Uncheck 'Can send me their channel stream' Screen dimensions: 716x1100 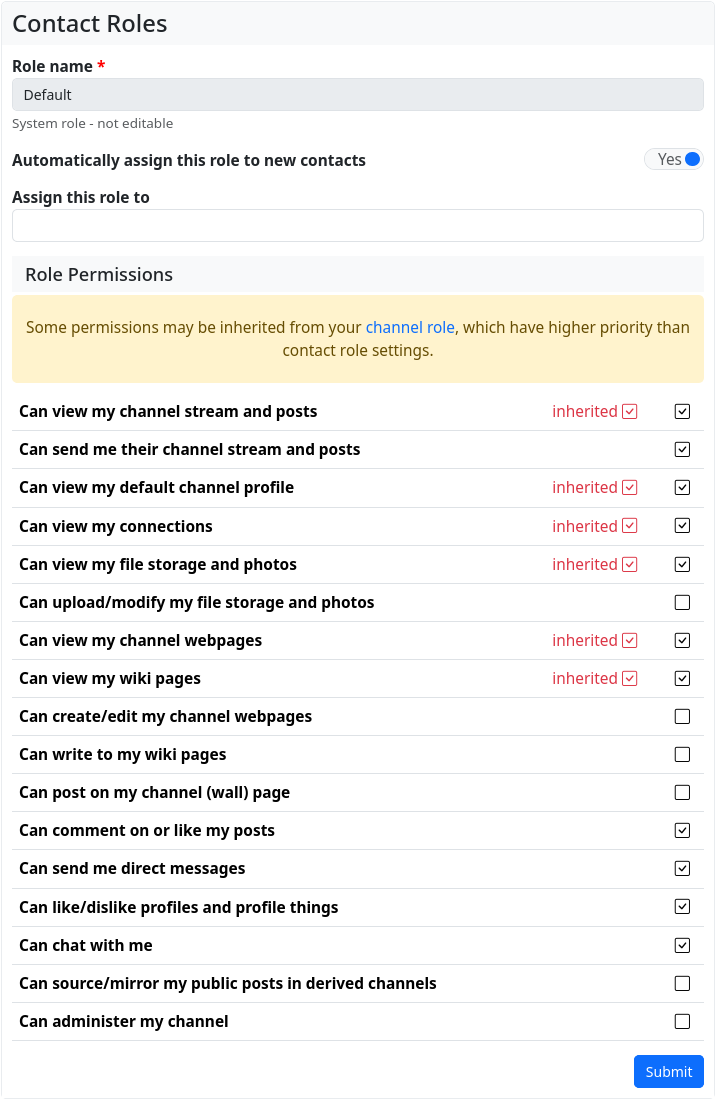[682, 450]
